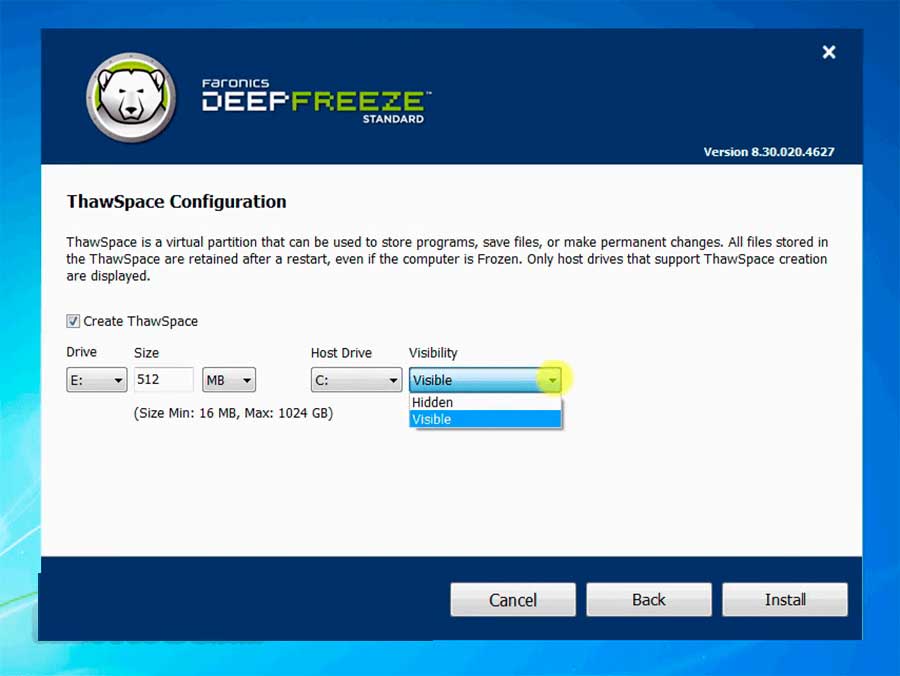Uncheck the Create ThawSpace checkbox
The height and width of the screenshot is (676, 900).
pyautogui.click(x=73, y=321)
